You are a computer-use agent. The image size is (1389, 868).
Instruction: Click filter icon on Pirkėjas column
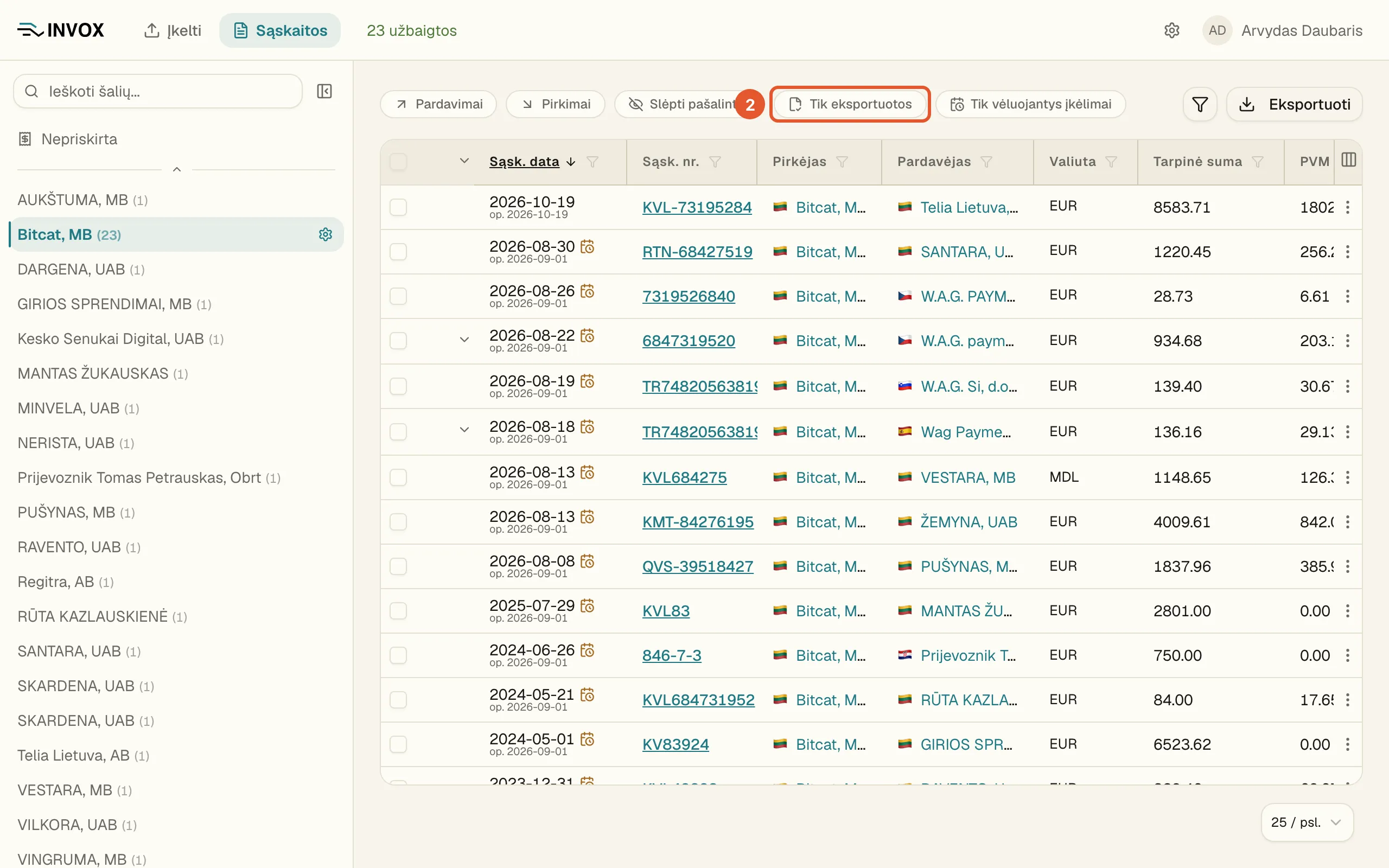pos(842,162)
